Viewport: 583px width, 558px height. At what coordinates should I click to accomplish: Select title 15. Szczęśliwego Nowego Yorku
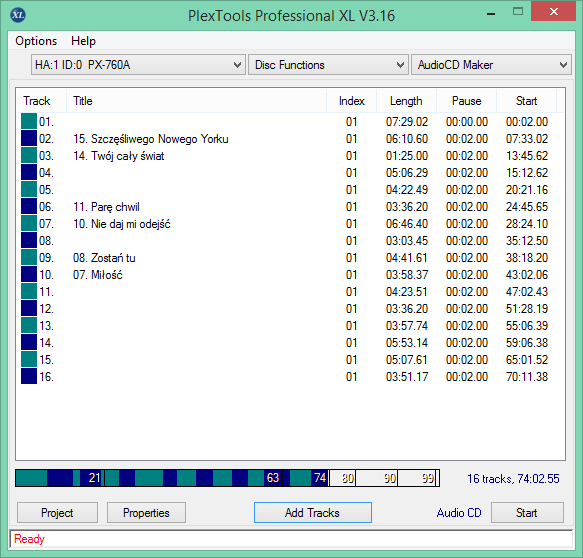click(x=151, y=139)
